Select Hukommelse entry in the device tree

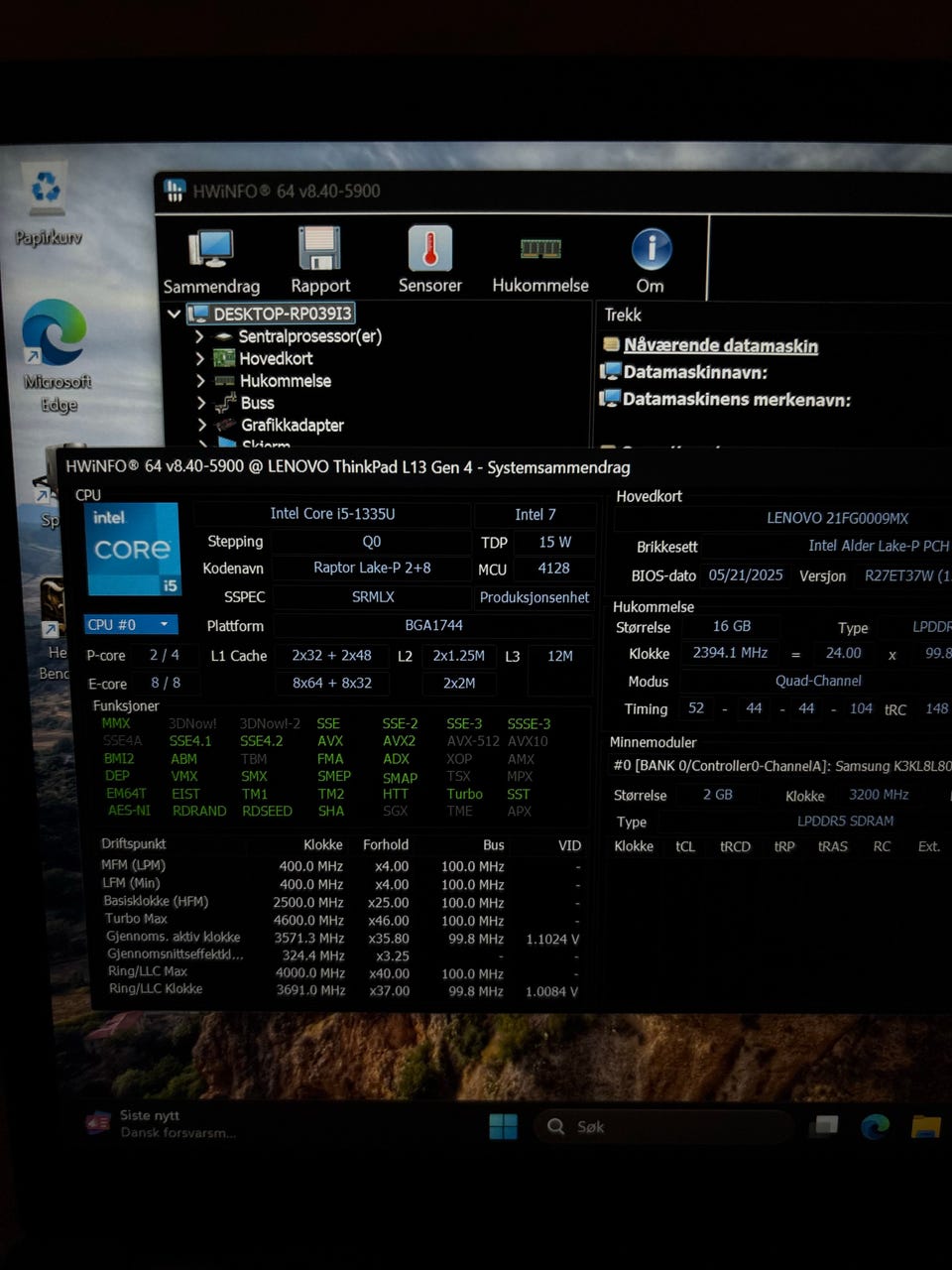click(285, 381)
